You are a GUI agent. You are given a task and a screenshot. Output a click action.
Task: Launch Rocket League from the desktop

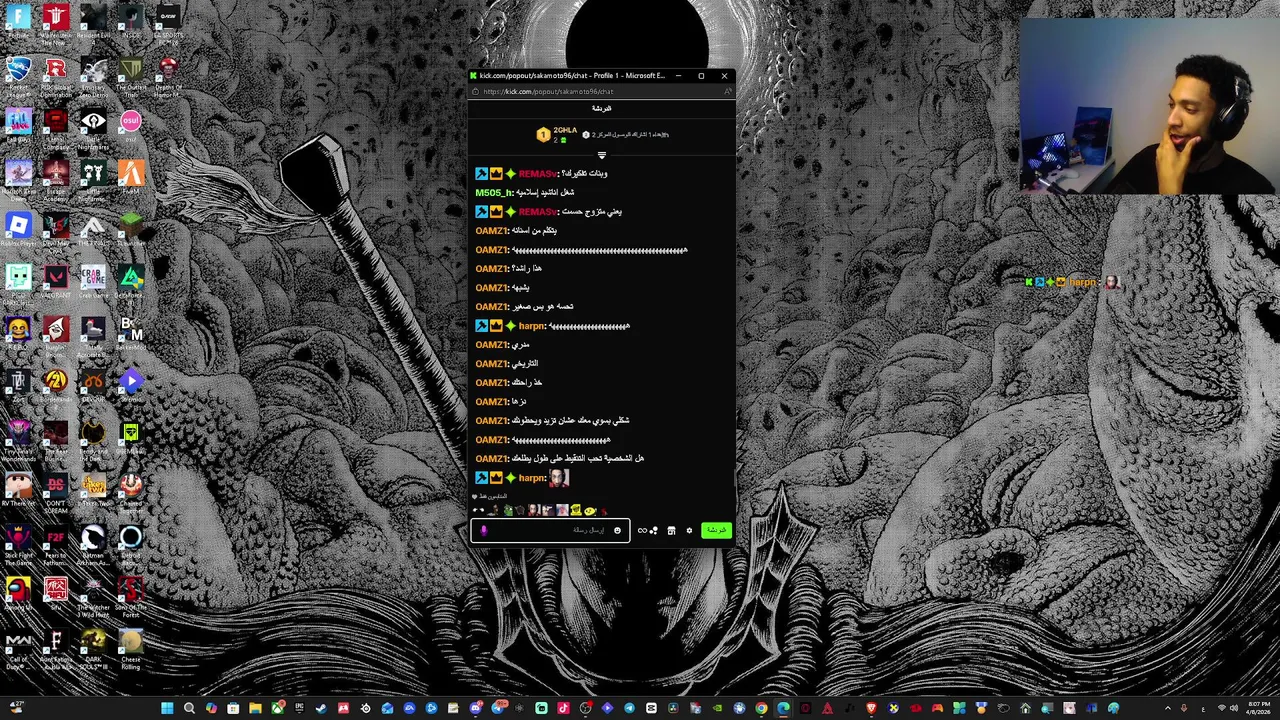coord(18,74)
